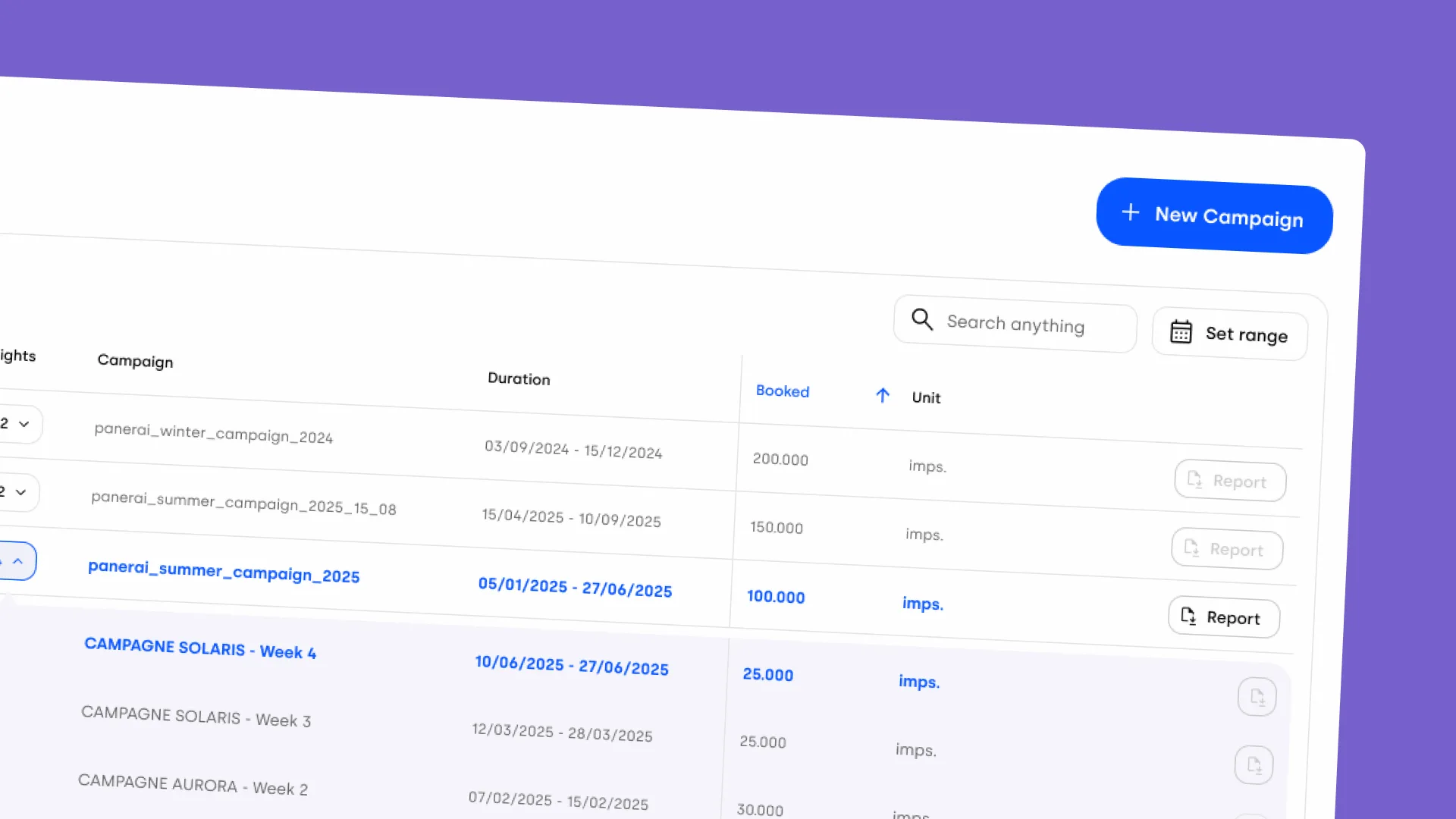Open Report for panerai_summer_campaign_2025
The image size is (1456, 819).
click(x=1224, y=617)
